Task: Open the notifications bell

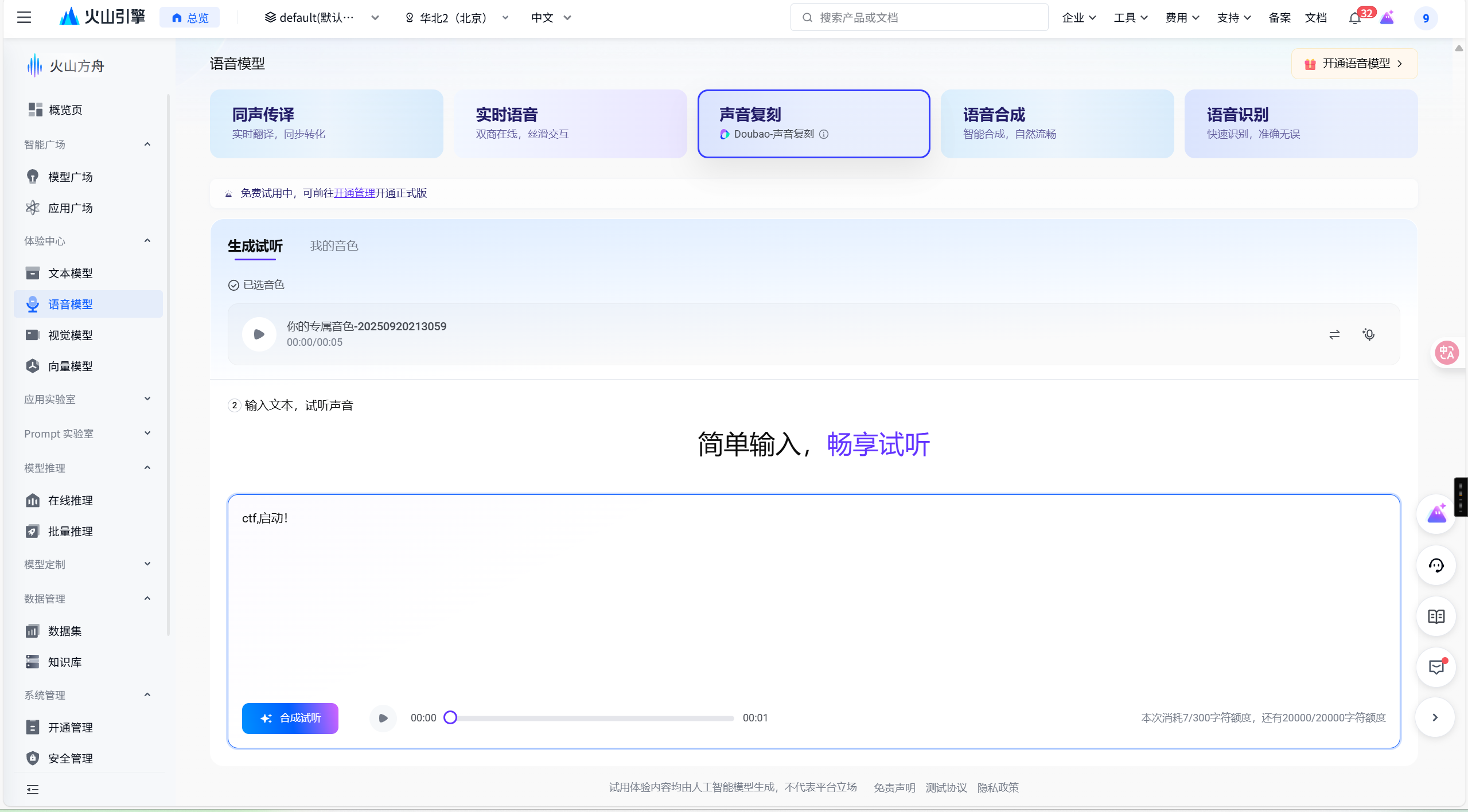Action: pyautogui.click(x=1354, y=18)
